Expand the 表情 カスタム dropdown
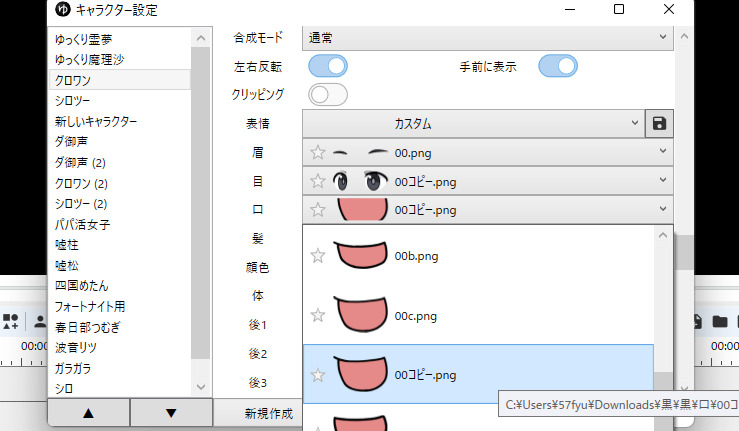Image resolution: width=739 pixels, height=431 pixels. pyautogui.click(x=473, y=124)
